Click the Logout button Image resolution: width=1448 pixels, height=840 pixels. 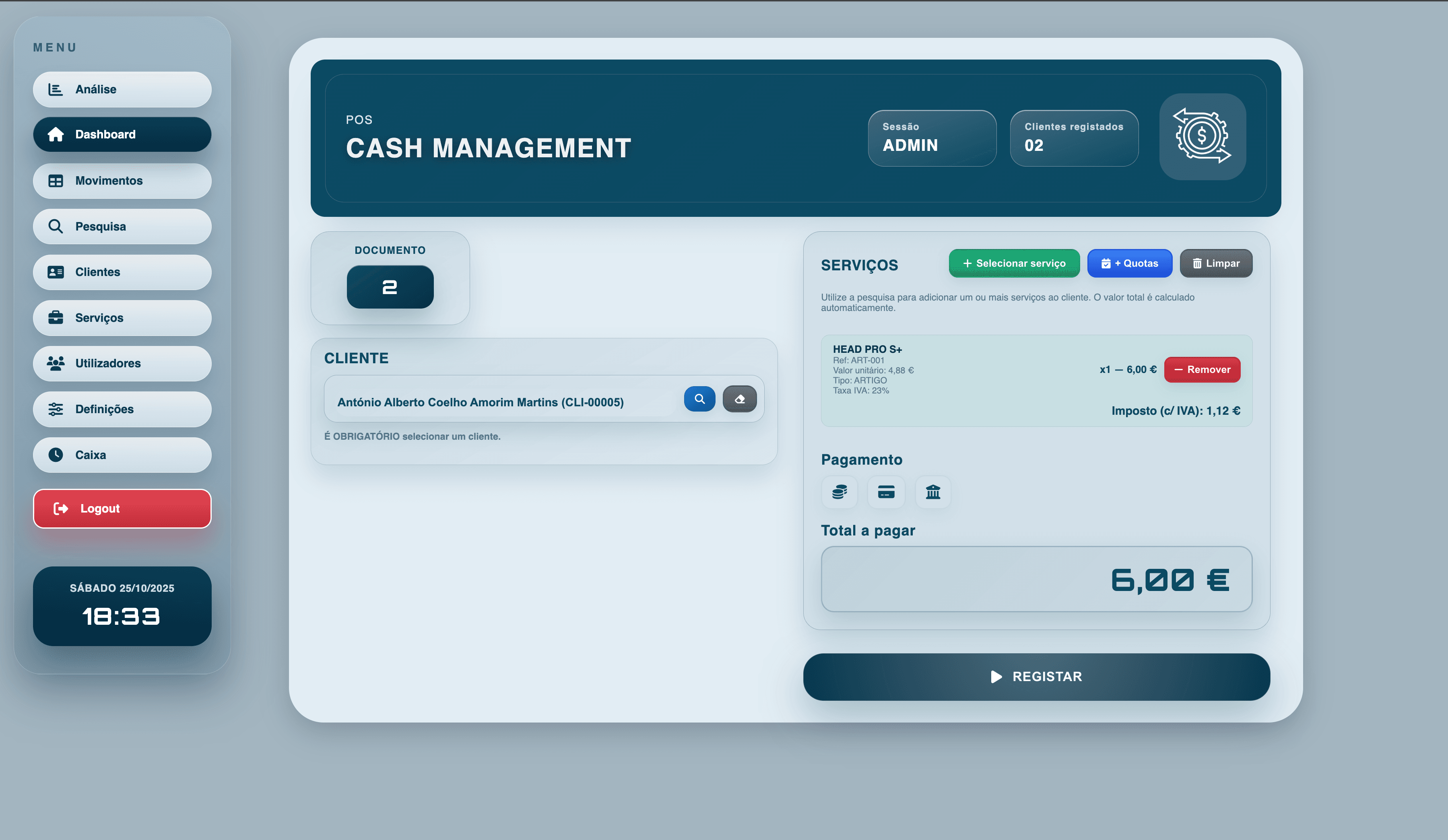(x=122, y=509)
